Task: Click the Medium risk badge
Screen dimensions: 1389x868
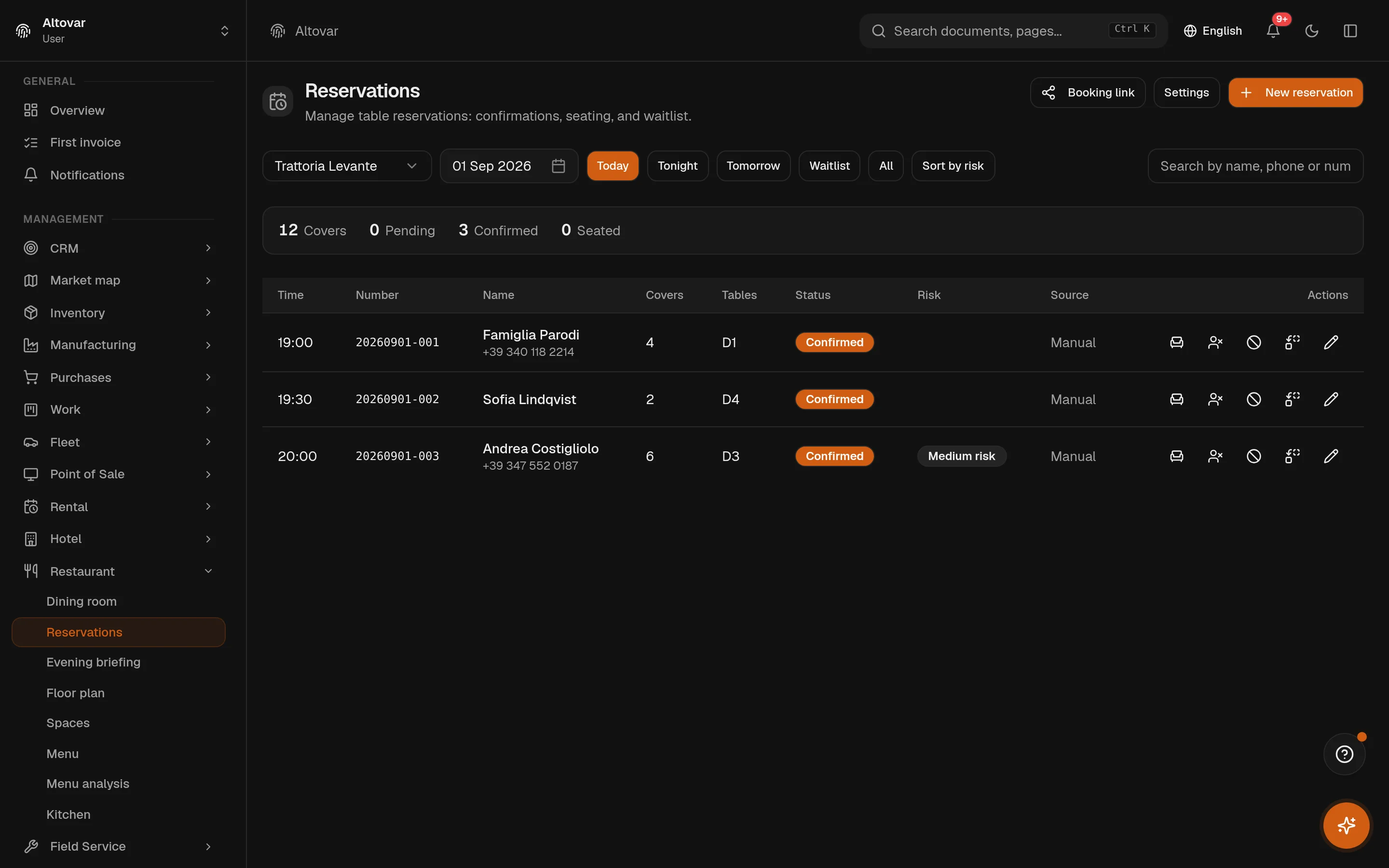Action: point(961,456)
